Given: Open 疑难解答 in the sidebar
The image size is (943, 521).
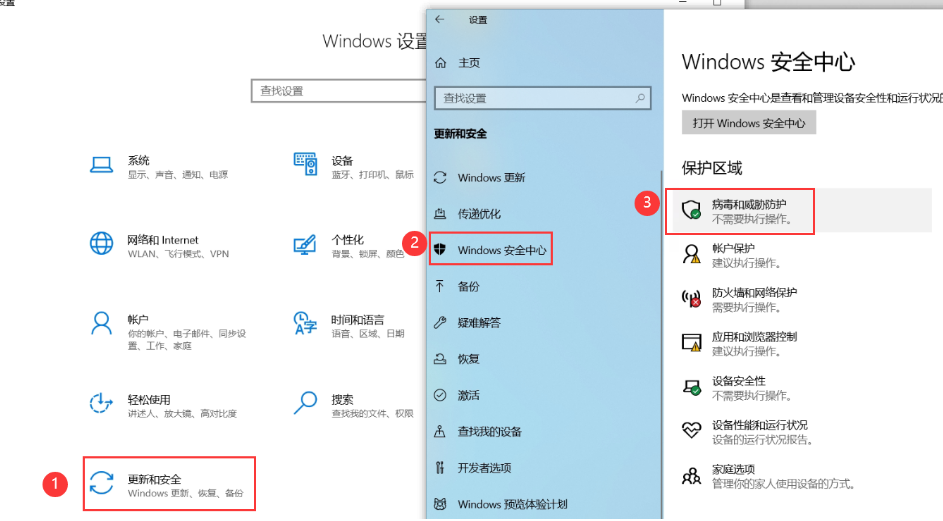Looking at the screenshot, I should (x=479, y=323).
